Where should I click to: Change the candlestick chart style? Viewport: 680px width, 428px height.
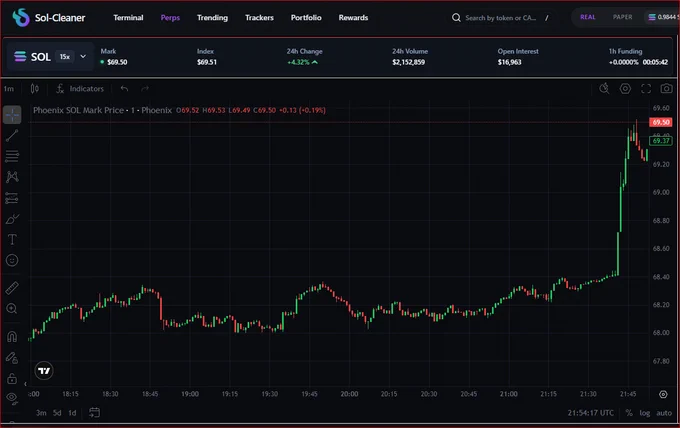tap(35, 89)
